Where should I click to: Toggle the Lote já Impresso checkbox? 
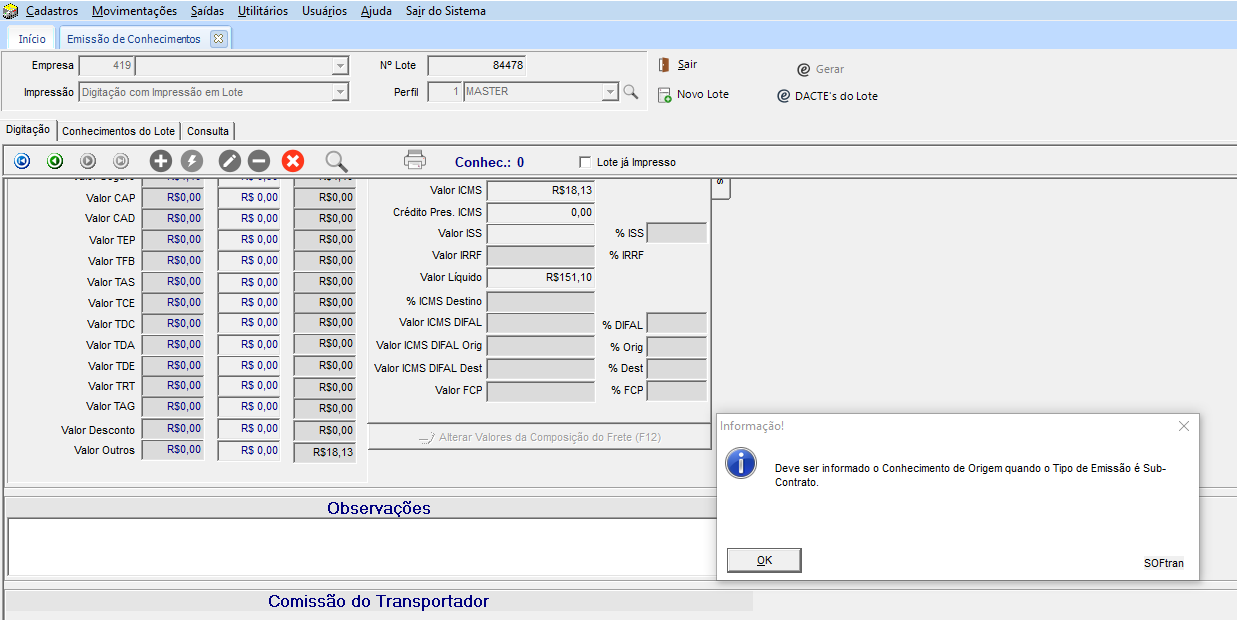(586, 162)
